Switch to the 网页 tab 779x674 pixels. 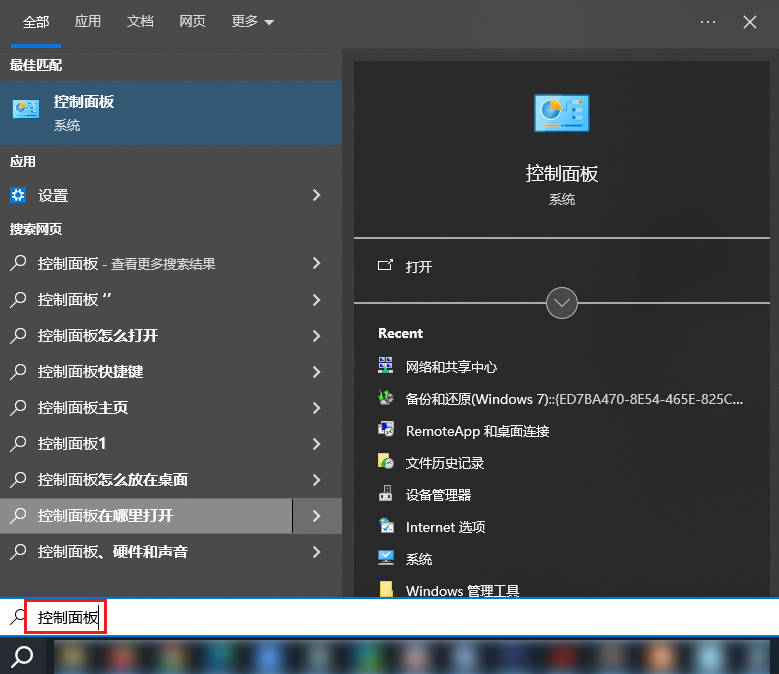192,21
